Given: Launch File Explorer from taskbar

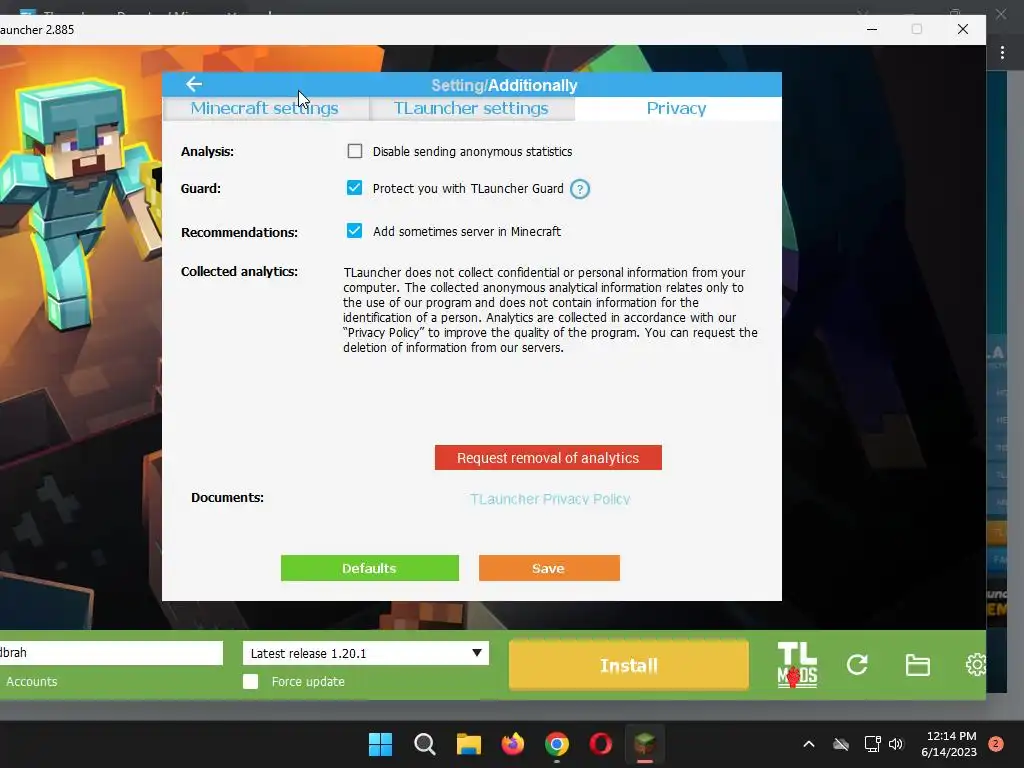Looking at the screenshot, I should tap(469, 744).
